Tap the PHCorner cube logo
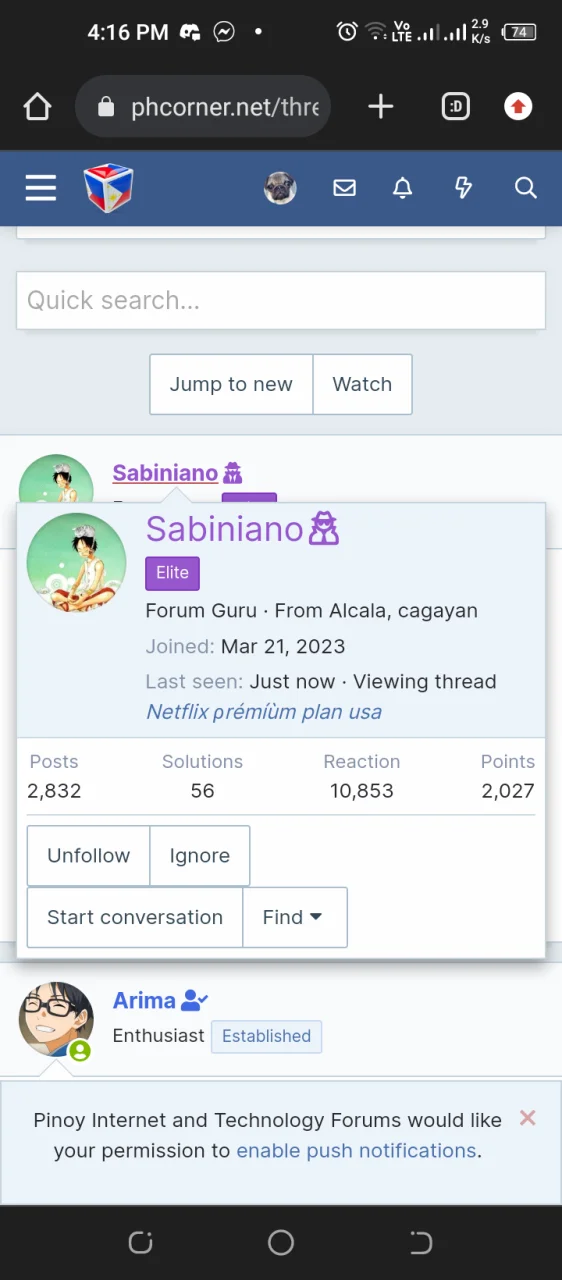The width and height of the screenshot is (562, 1280). tap(108, 188)
